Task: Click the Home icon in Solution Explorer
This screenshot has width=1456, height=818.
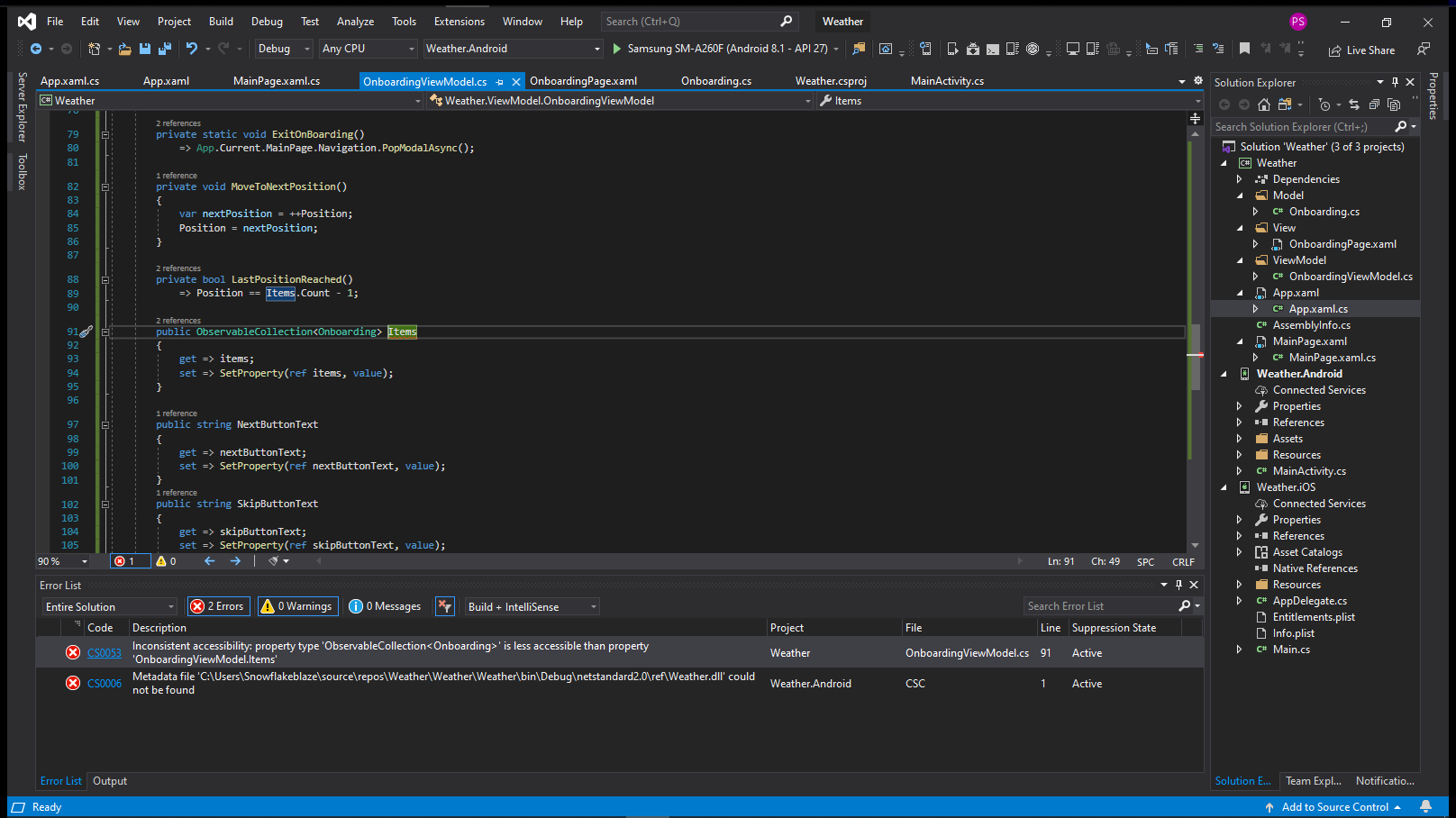Action: point(1264,105)
